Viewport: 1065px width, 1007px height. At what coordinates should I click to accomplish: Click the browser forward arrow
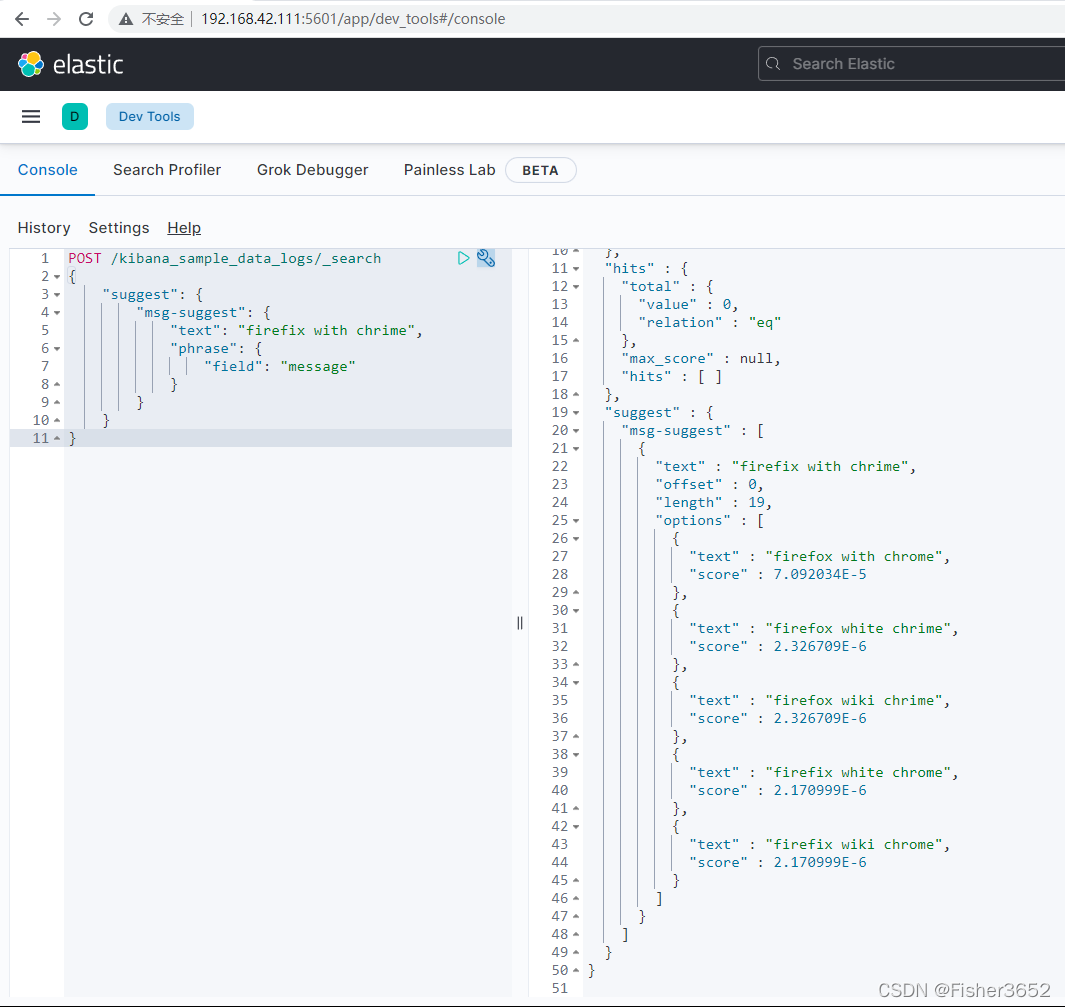[54, 19]
